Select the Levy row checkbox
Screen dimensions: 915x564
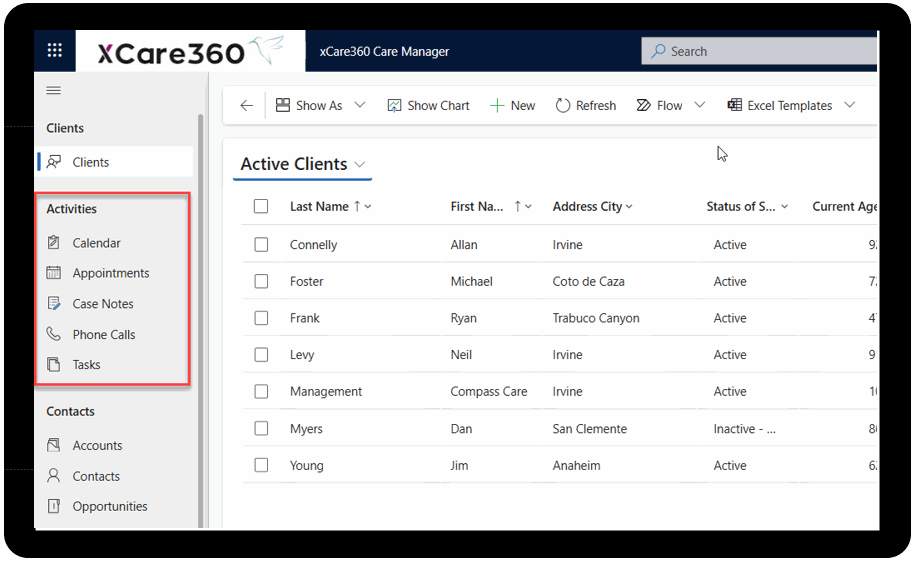261,355
